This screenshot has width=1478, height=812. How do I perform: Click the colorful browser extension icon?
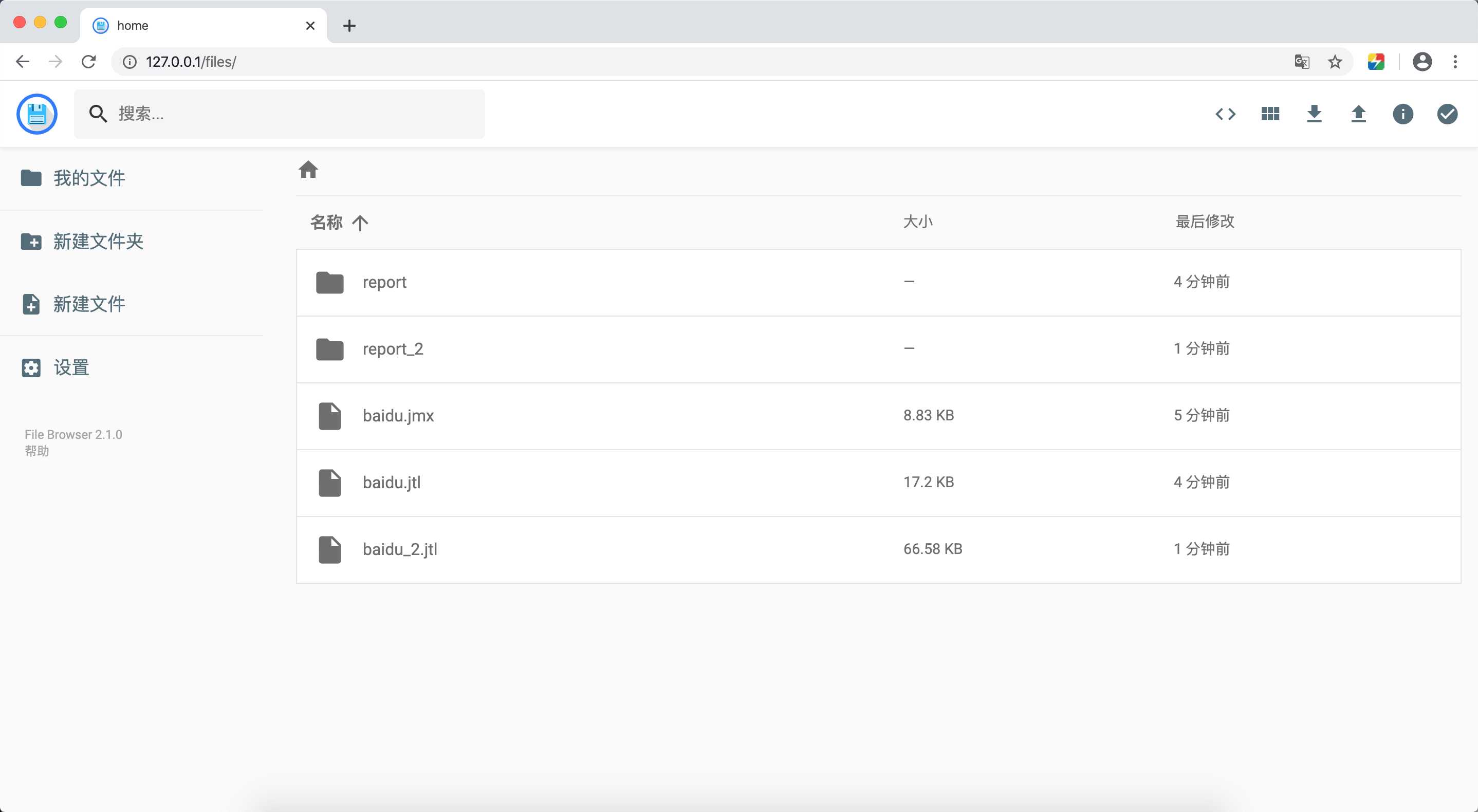(x=1376, y=61)
